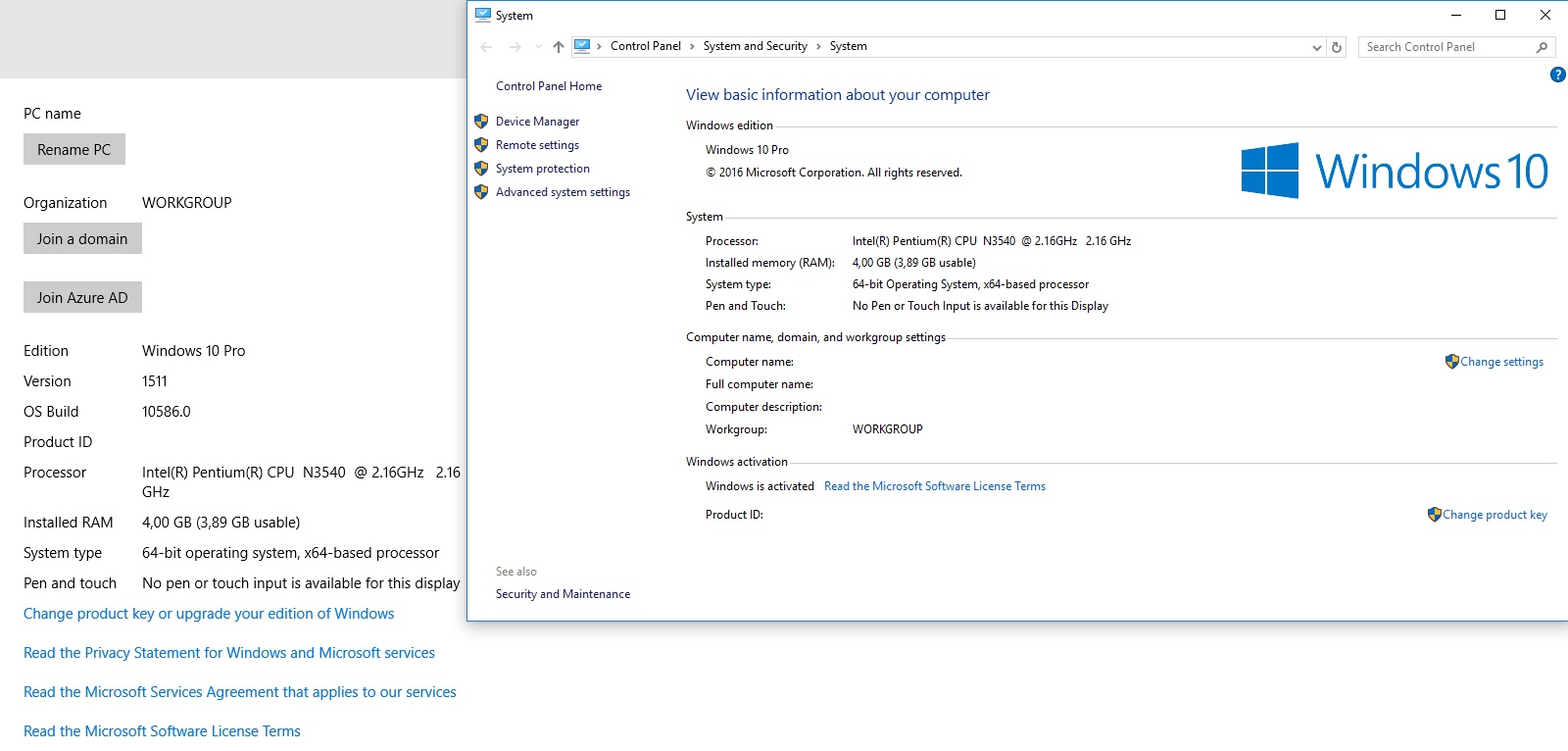Screen dimensions: 1568x751
Task: Click the OS Build value '10586.0'
Action: point(167,412)
